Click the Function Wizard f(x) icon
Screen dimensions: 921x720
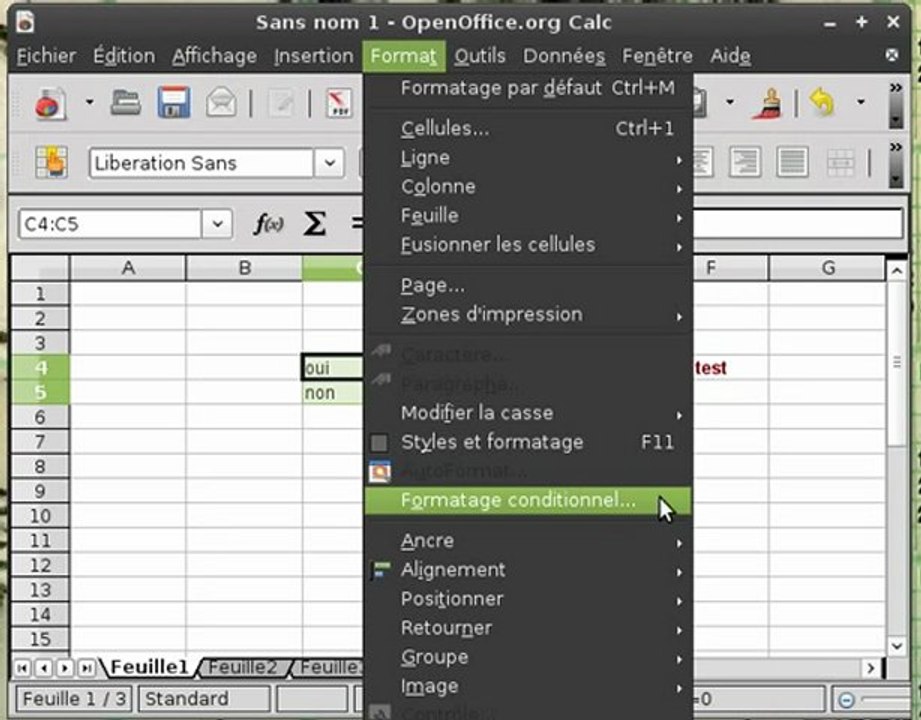tap(268, 224)
